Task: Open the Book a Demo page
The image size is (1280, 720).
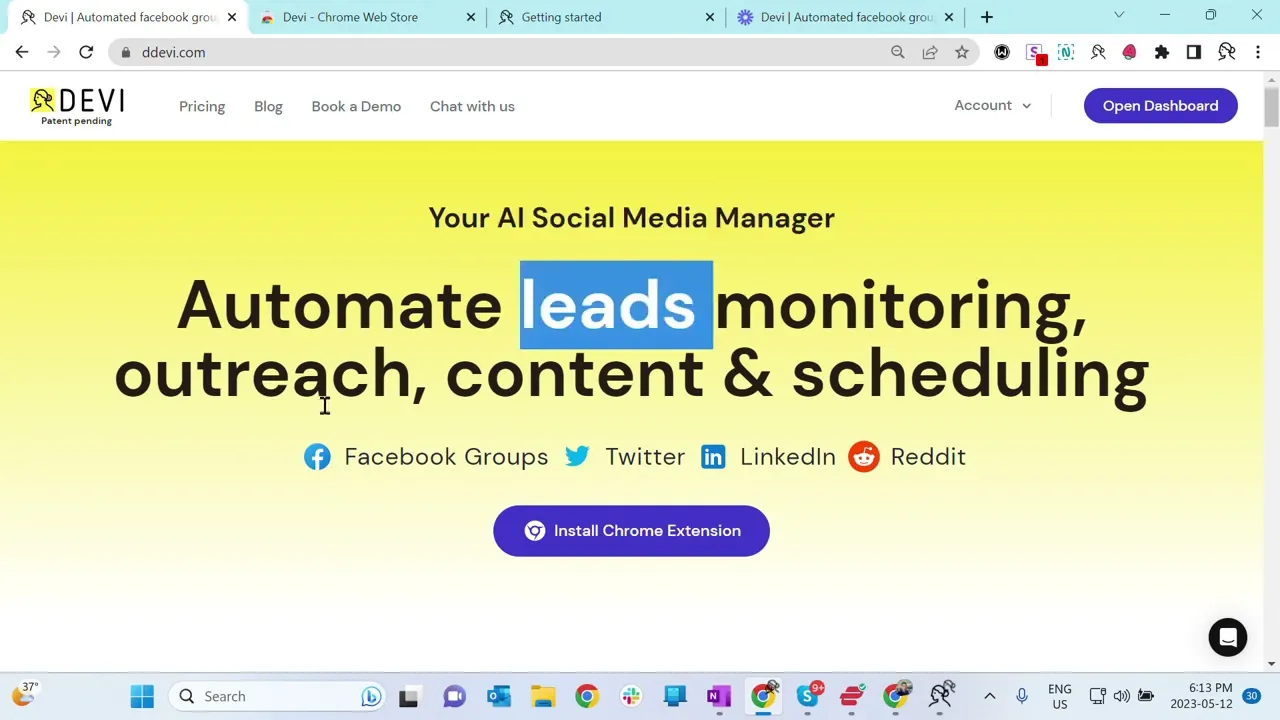Action: (x=356, y=106)
